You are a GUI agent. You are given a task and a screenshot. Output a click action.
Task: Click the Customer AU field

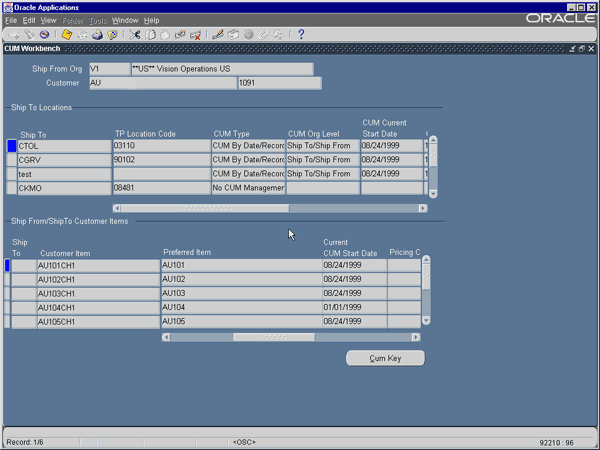163,83
